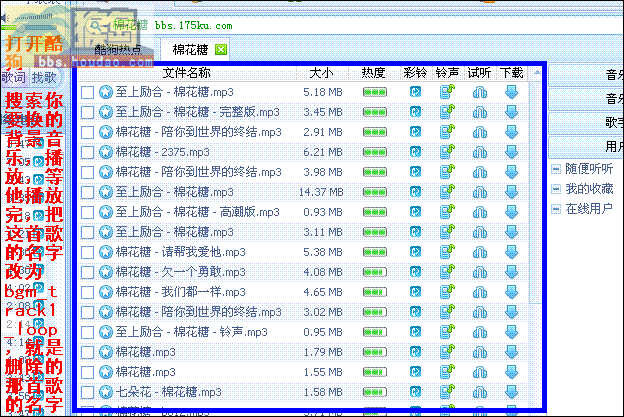Viewport: 624px width, 417px height.
Task: Download the 5.18 MB 至上励合 - 棉花糖.mp3
Action: pos(511,92)
